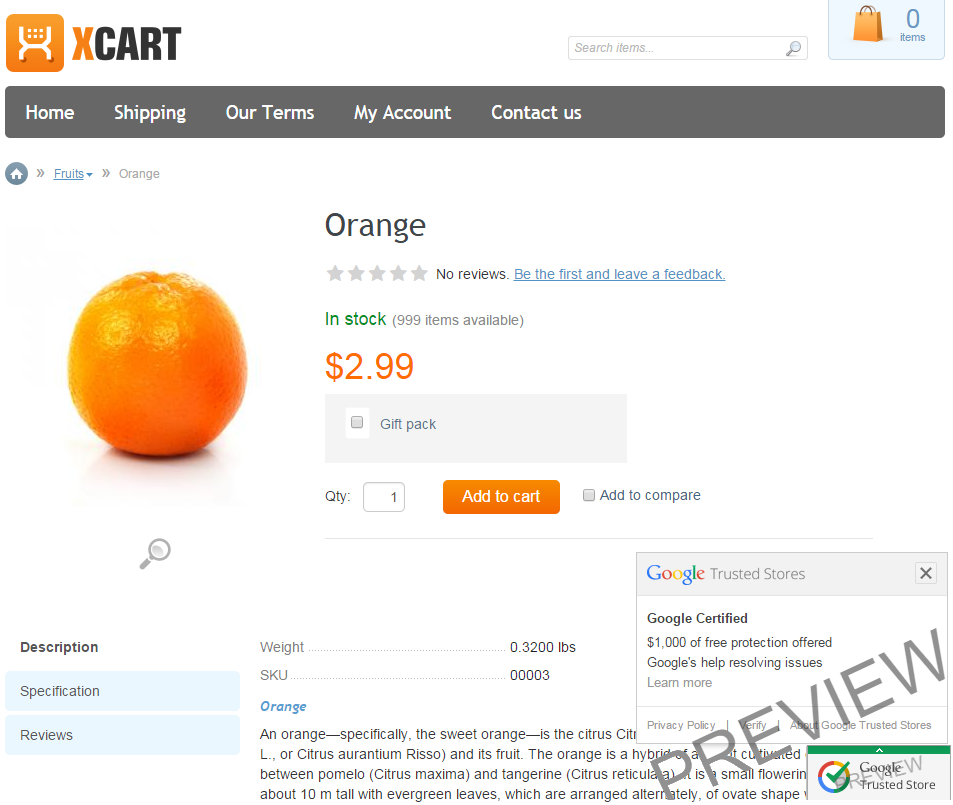Click the fifth rating star

419,274
